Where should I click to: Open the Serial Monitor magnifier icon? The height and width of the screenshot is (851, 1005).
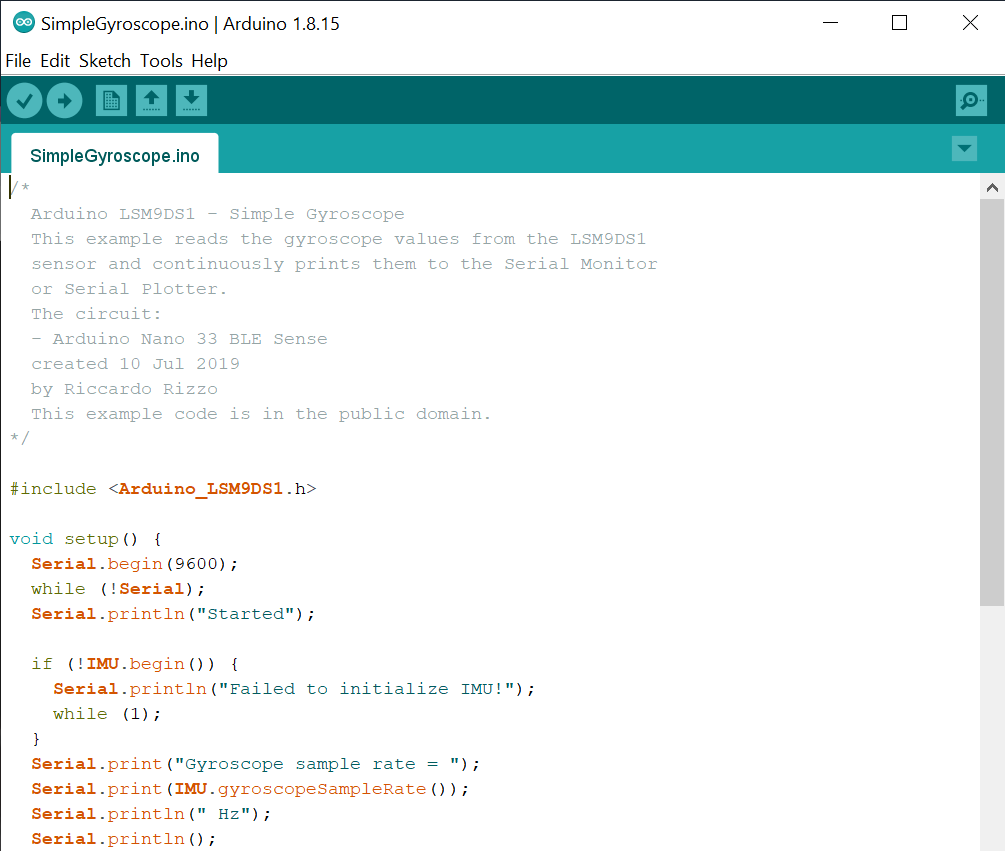(x=971, y=101)
